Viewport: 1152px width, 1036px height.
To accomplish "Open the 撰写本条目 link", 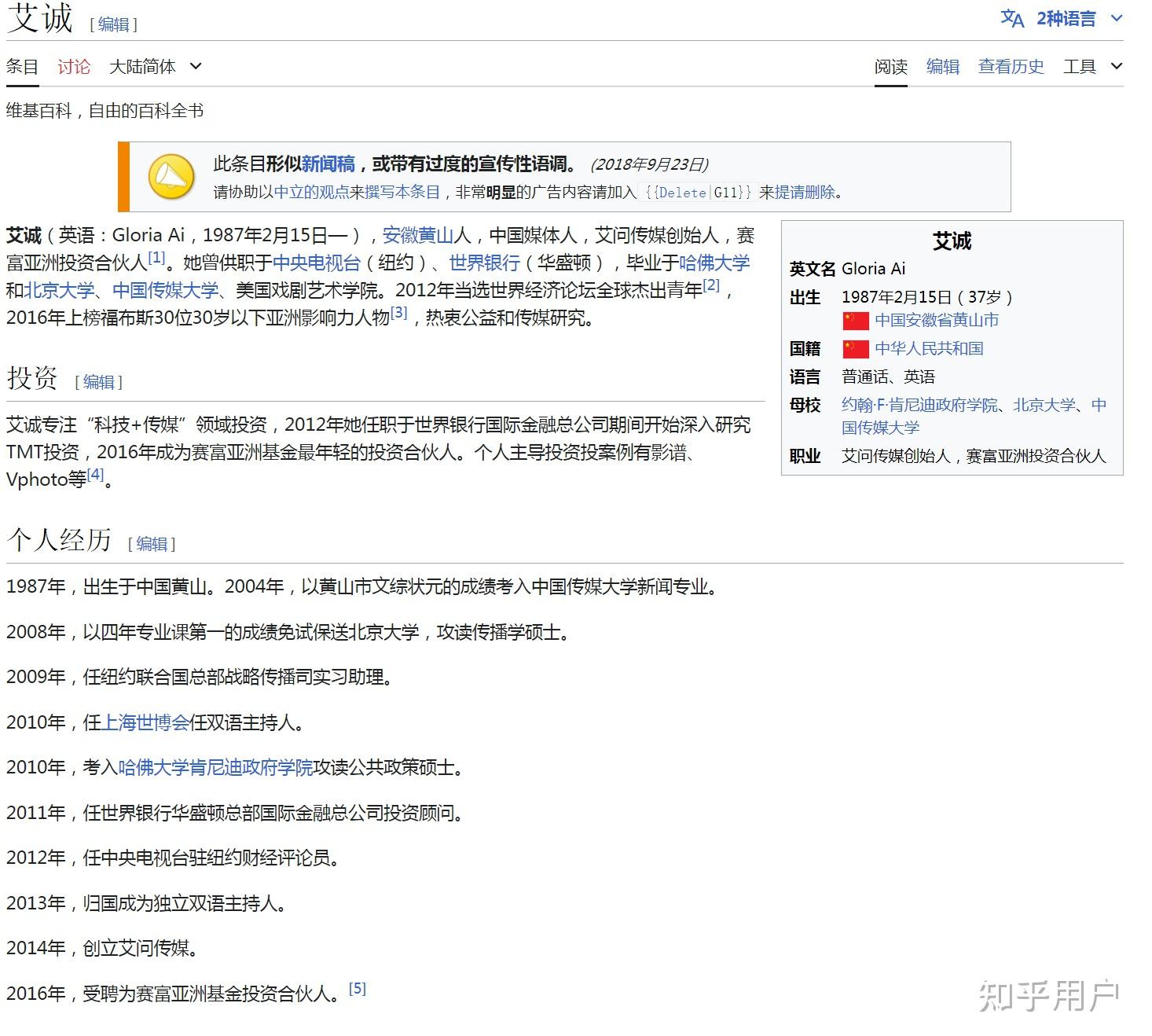I will [x=402, y=192].
